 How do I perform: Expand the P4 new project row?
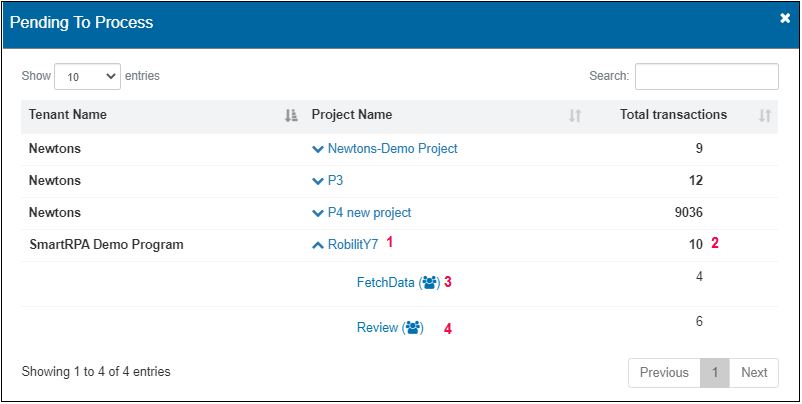(x=318, y=213)
